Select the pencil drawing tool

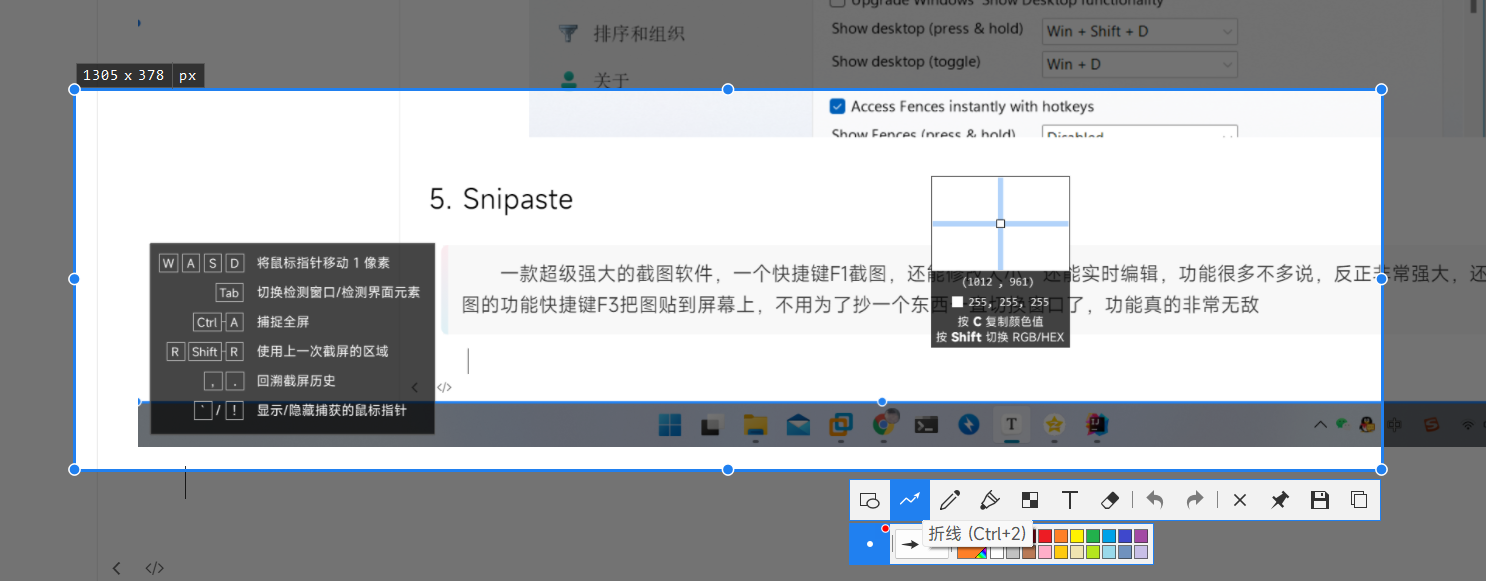(x=950, y=500)
